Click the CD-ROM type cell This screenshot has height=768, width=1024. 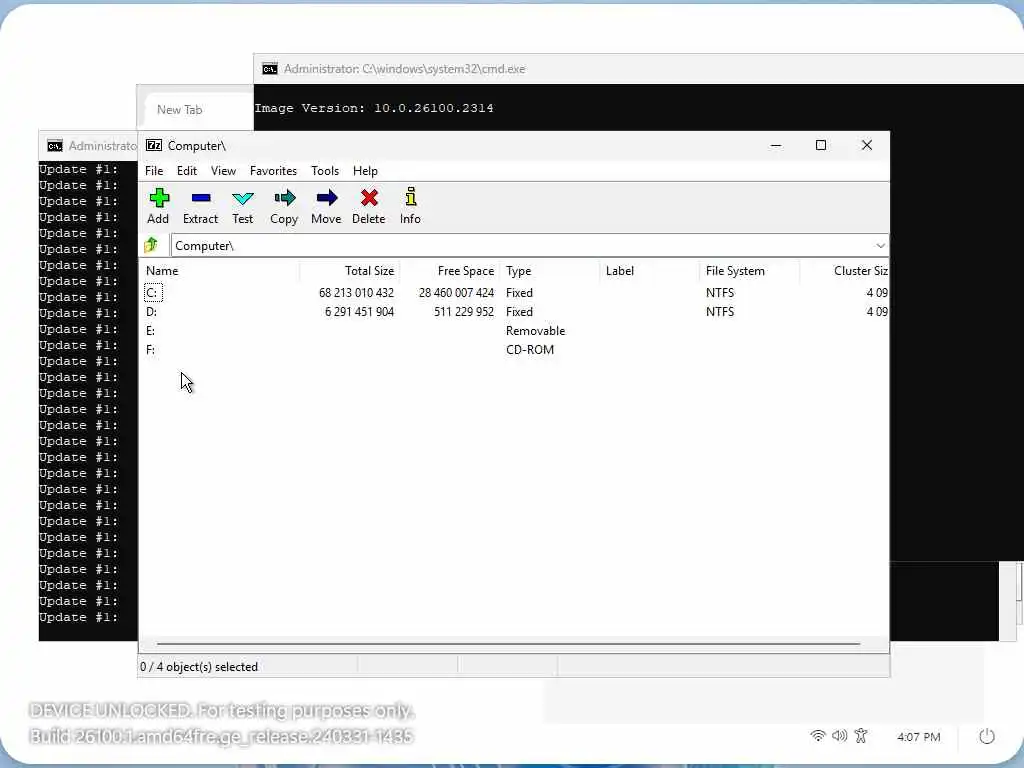pos(530,349)
